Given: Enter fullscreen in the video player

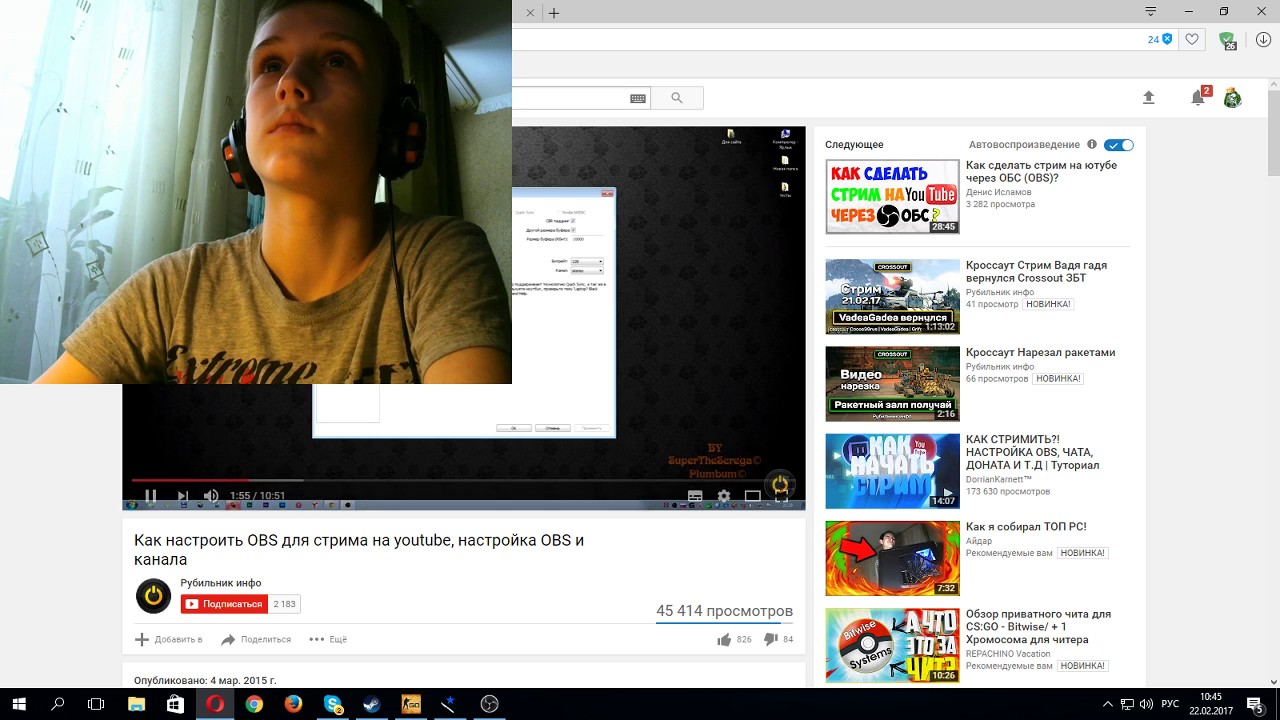Looking at the screenshot, I should [781, 496].
